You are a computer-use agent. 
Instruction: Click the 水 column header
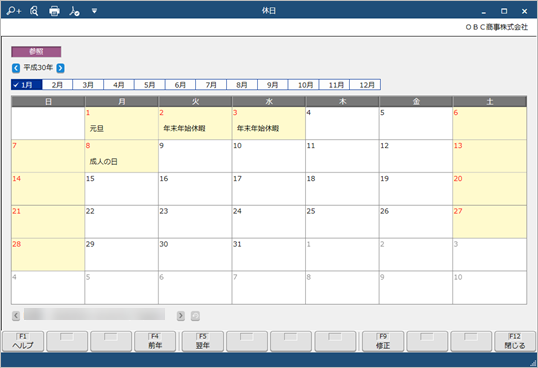pos(269,102)
